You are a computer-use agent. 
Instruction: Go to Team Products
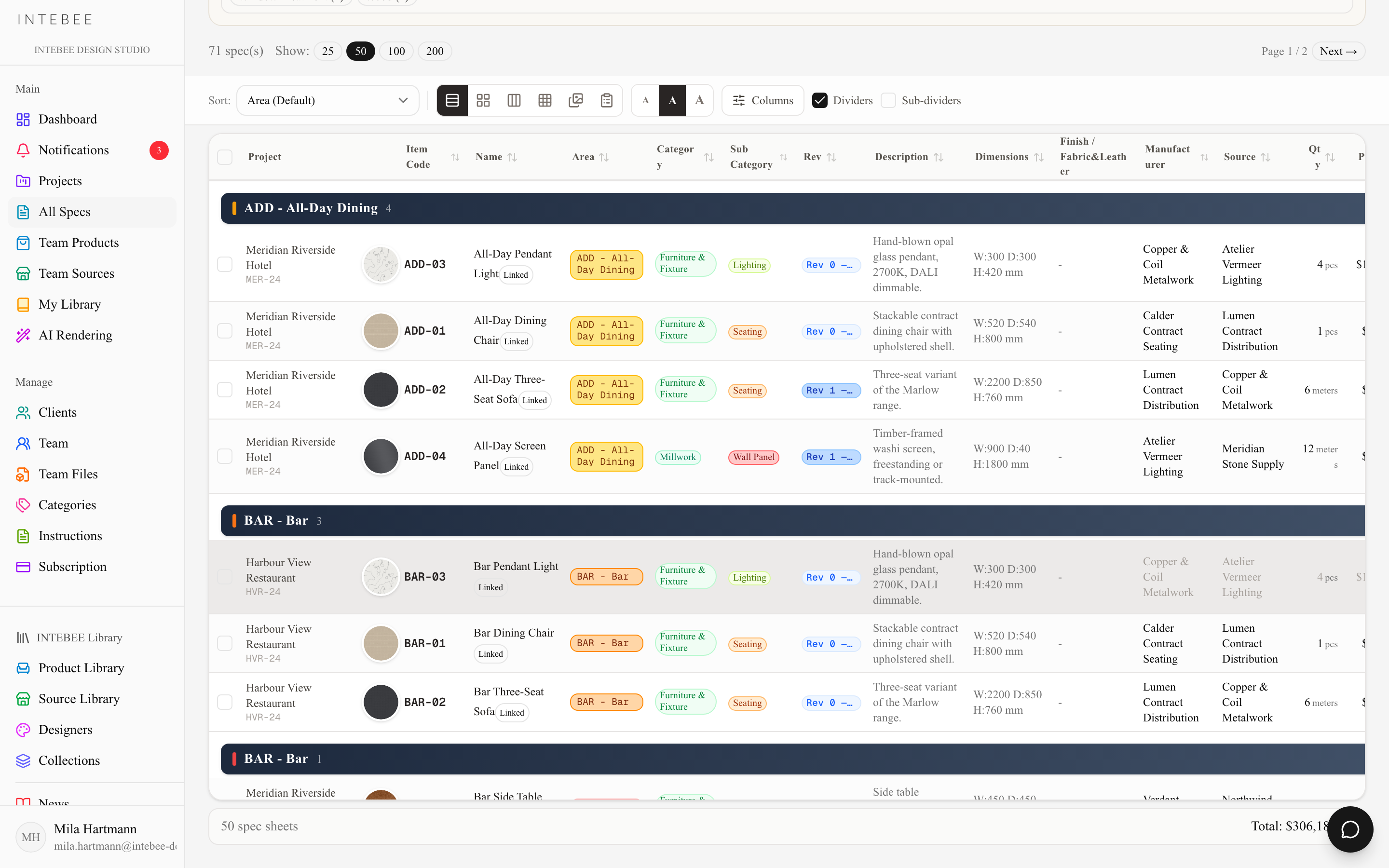point(92,243)
